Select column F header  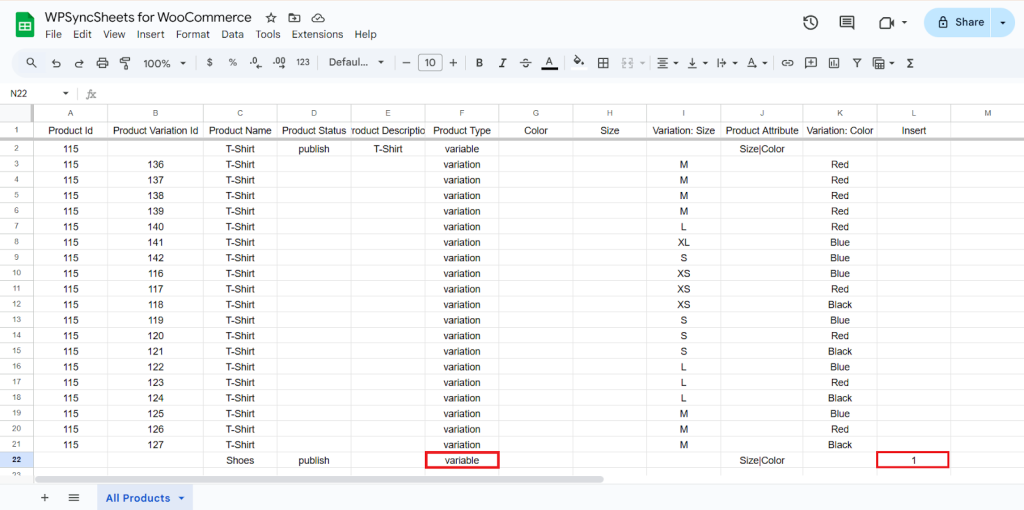tap(462, 113)
